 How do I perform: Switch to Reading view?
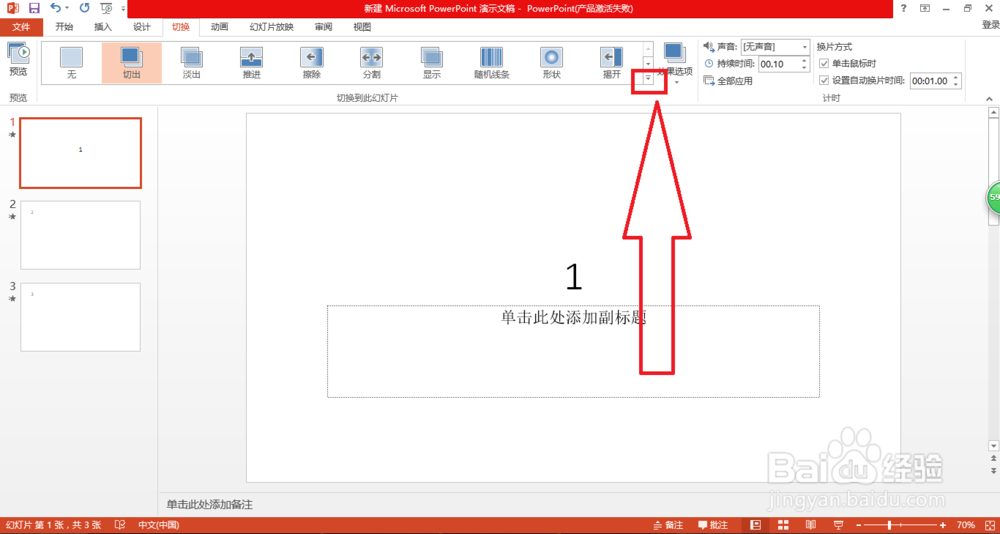[x=810, y=525]
